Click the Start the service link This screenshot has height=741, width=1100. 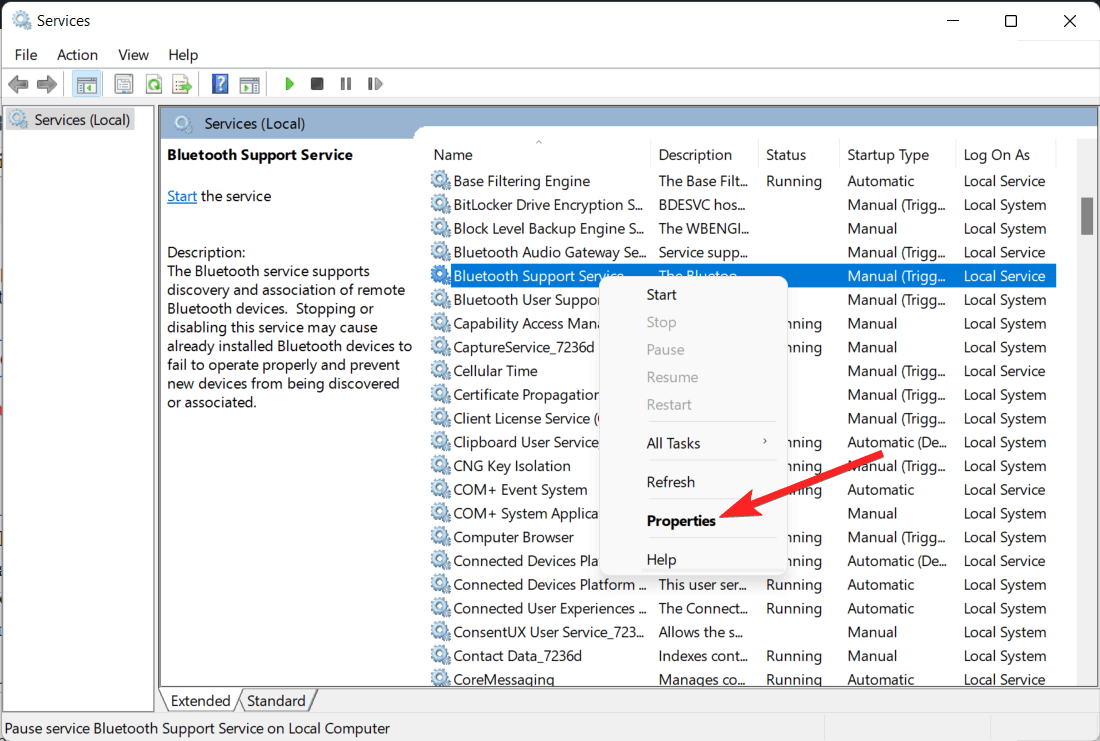click(182, 196)
